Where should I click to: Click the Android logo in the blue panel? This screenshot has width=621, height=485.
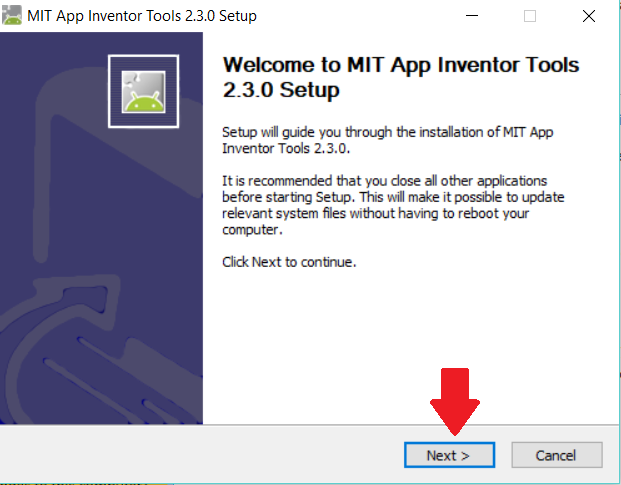(x=143, y=91)
